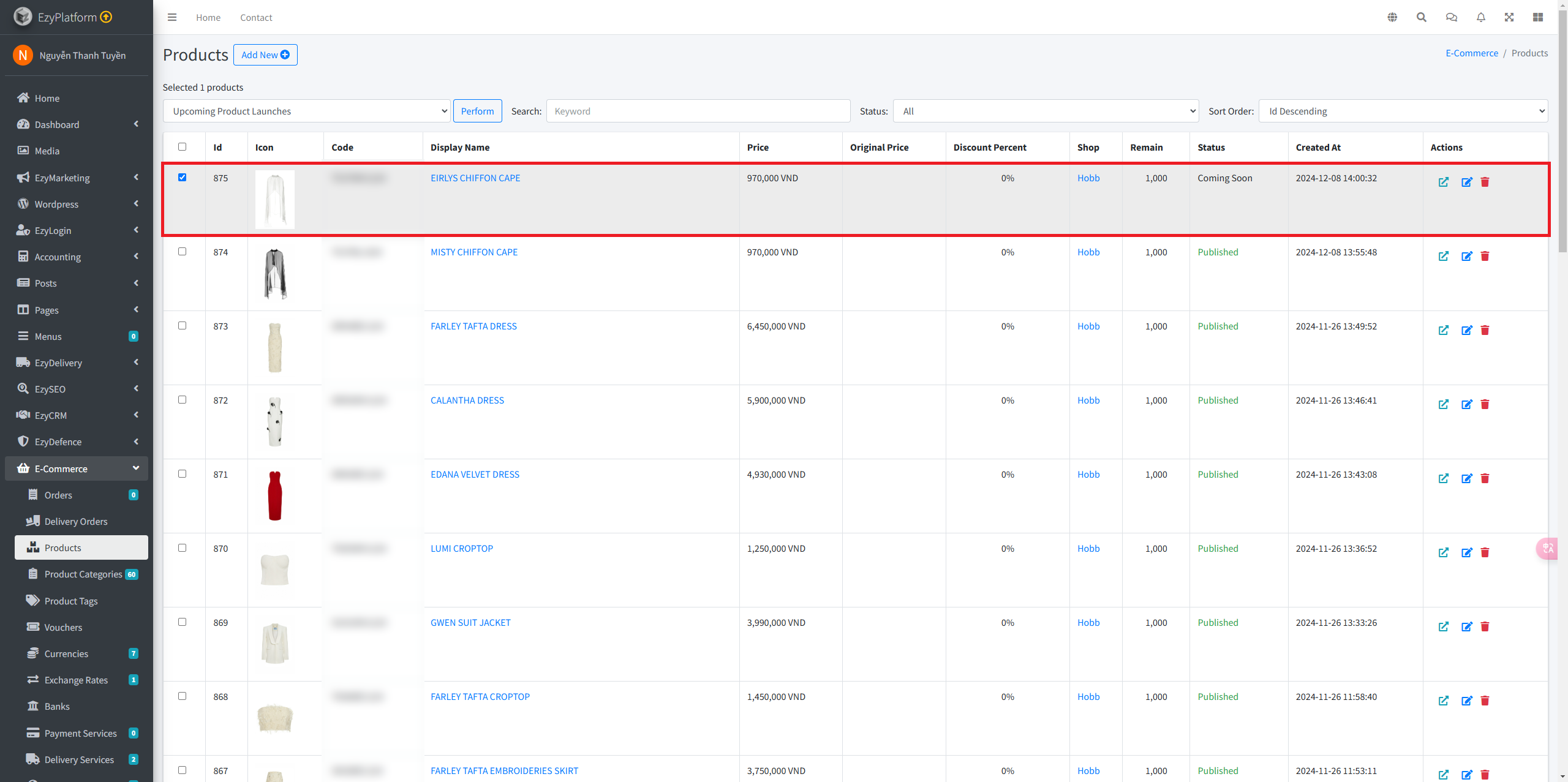
Task: Open external view of FARLEY TAFTA DRESS
Action: tap(1444, 330)
